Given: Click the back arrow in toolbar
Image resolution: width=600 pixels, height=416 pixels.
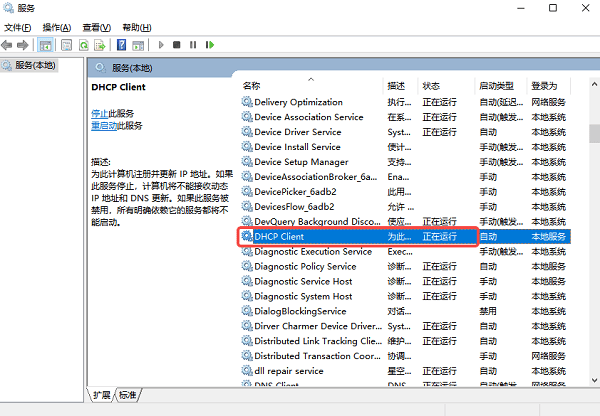Looking at the screenshot, I should point(9,45).
